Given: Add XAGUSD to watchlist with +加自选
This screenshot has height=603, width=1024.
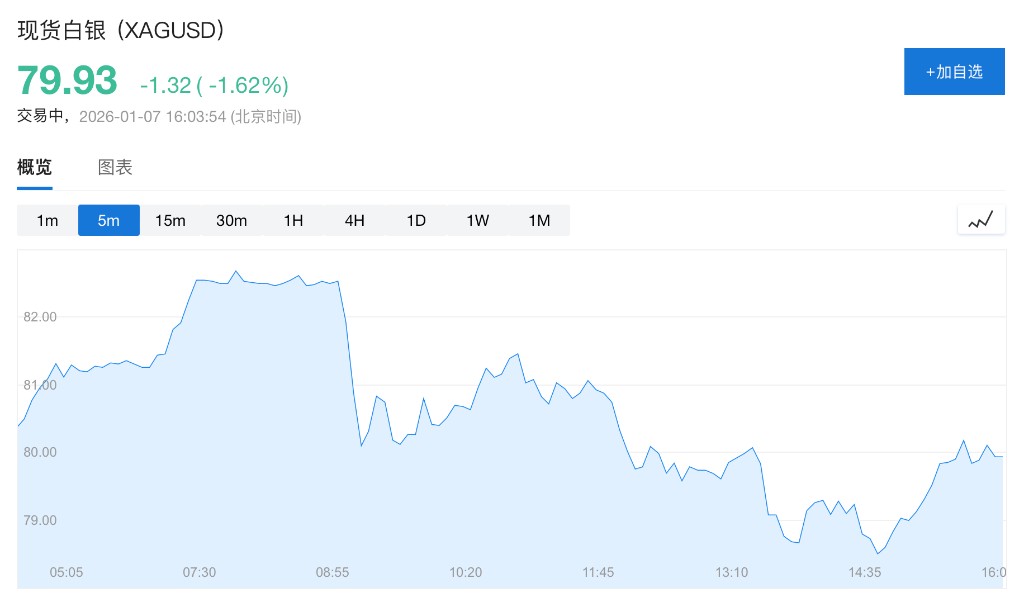Looking at the screenshot, I should point(954,72).
